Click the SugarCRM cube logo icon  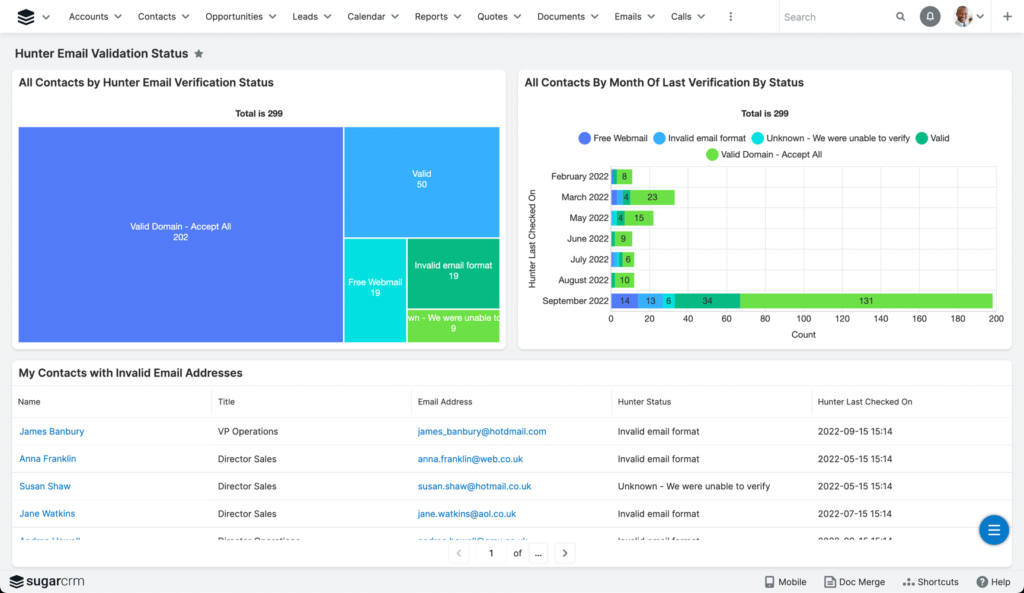[x=25, y=17]
